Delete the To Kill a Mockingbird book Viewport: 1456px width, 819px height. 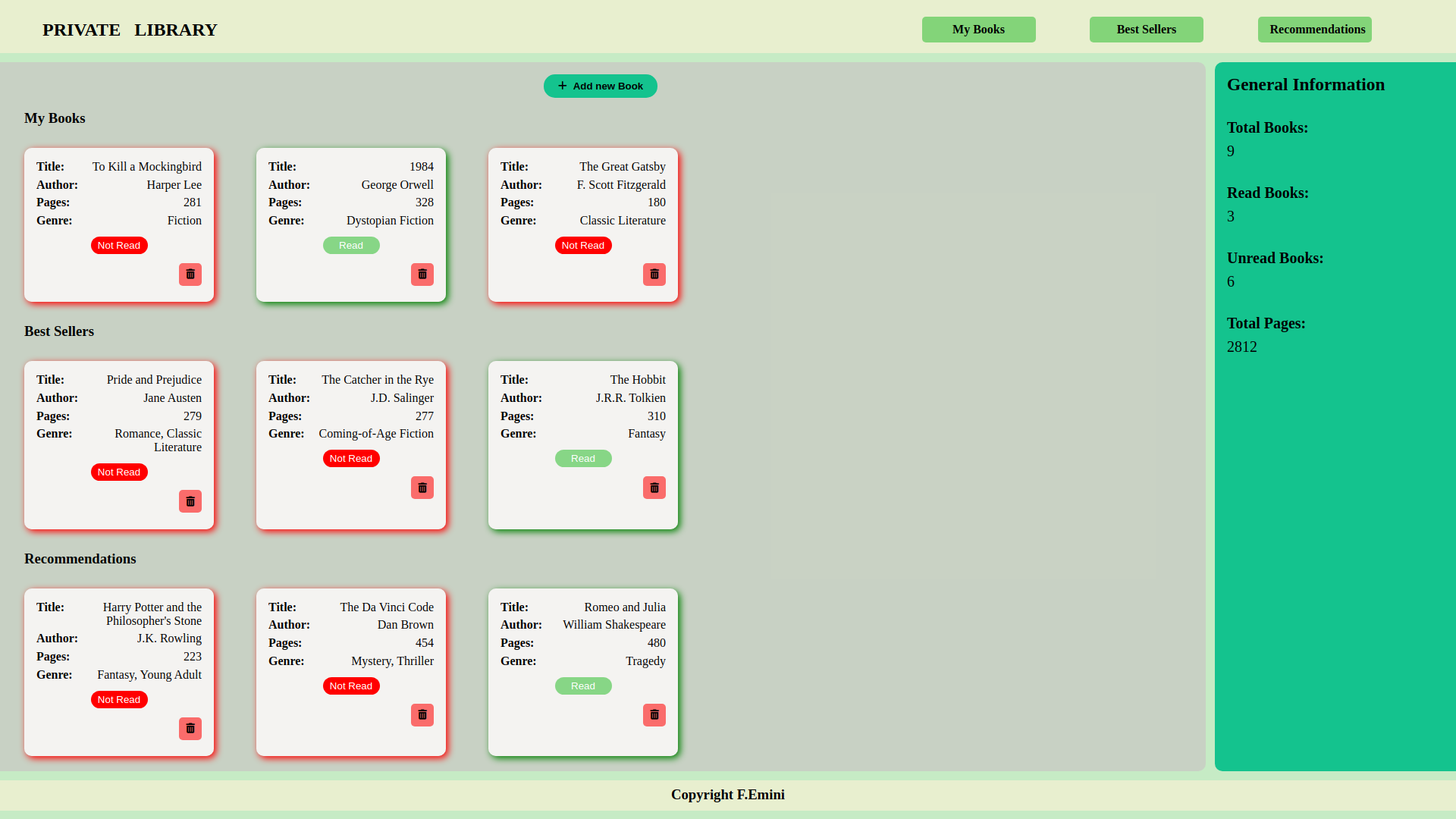pos(190,275)
